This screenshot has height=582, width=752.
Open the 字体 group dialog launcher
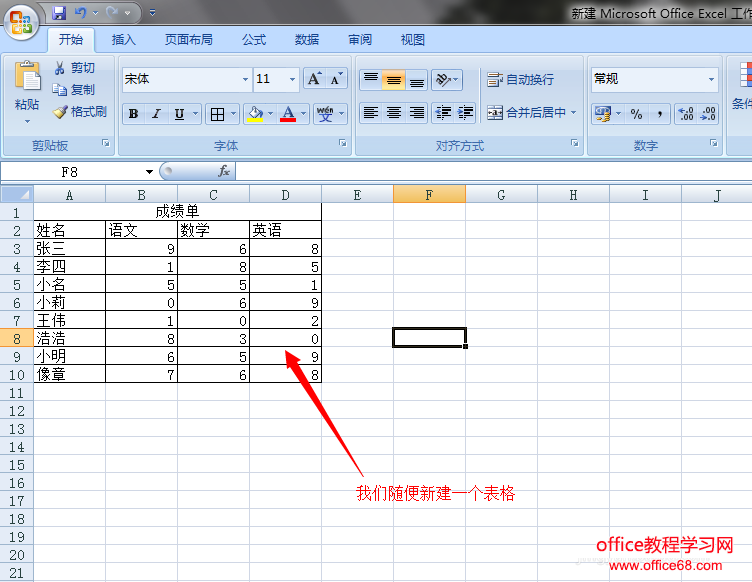[342, 143]
